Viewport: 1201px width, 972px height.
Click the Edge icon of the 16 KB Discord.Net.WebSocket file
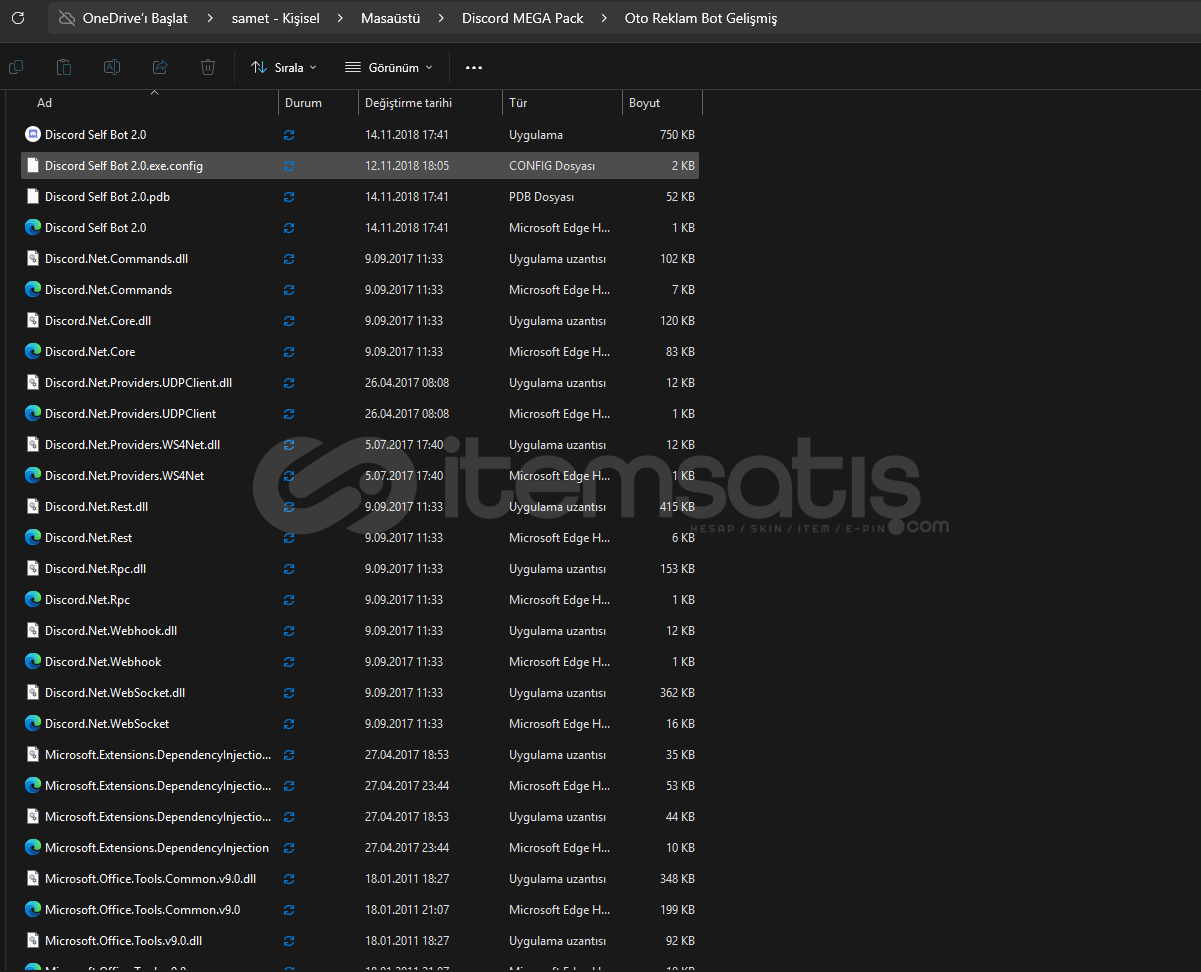33,723
